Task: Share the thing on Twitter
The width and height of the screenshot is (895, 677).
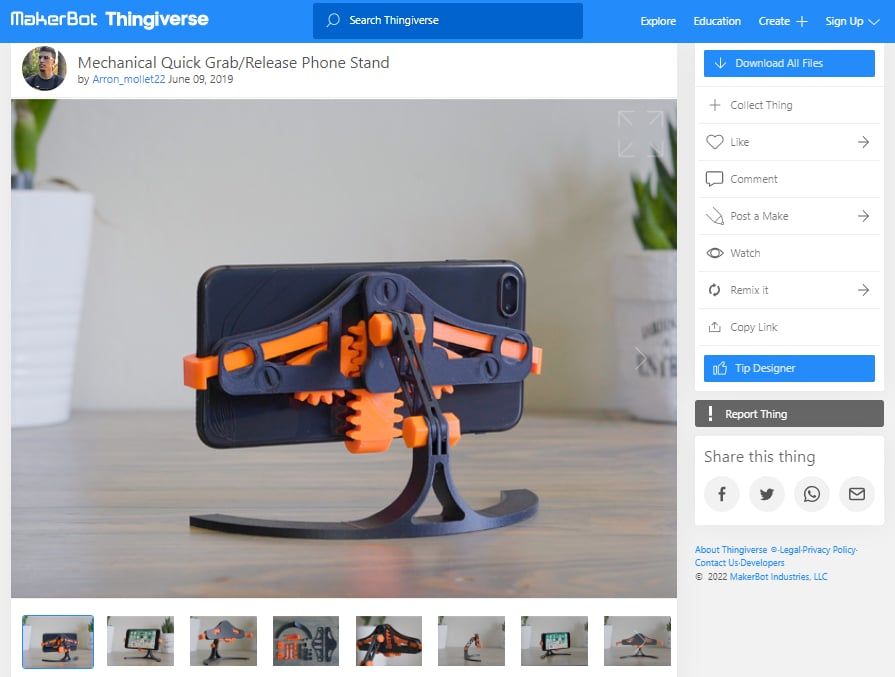Action: [767, 494]
